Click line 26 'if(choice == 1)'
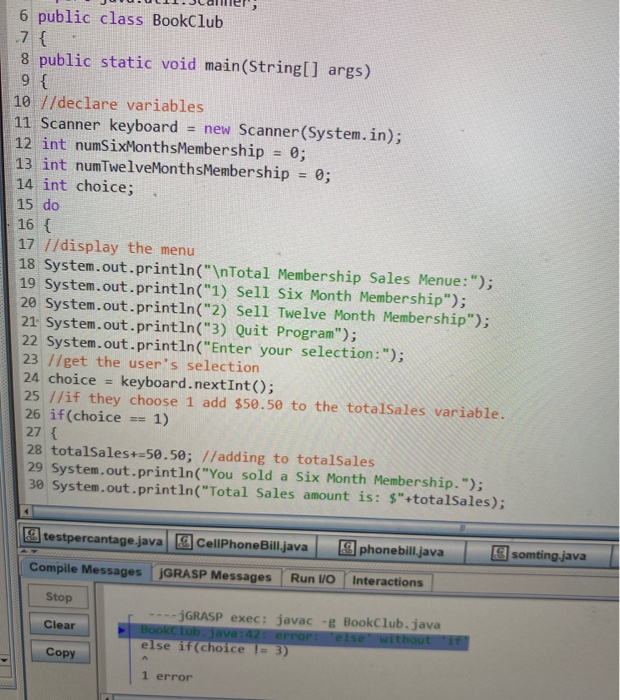The width and height of the screenshot is (620, 700). (109, 417)
